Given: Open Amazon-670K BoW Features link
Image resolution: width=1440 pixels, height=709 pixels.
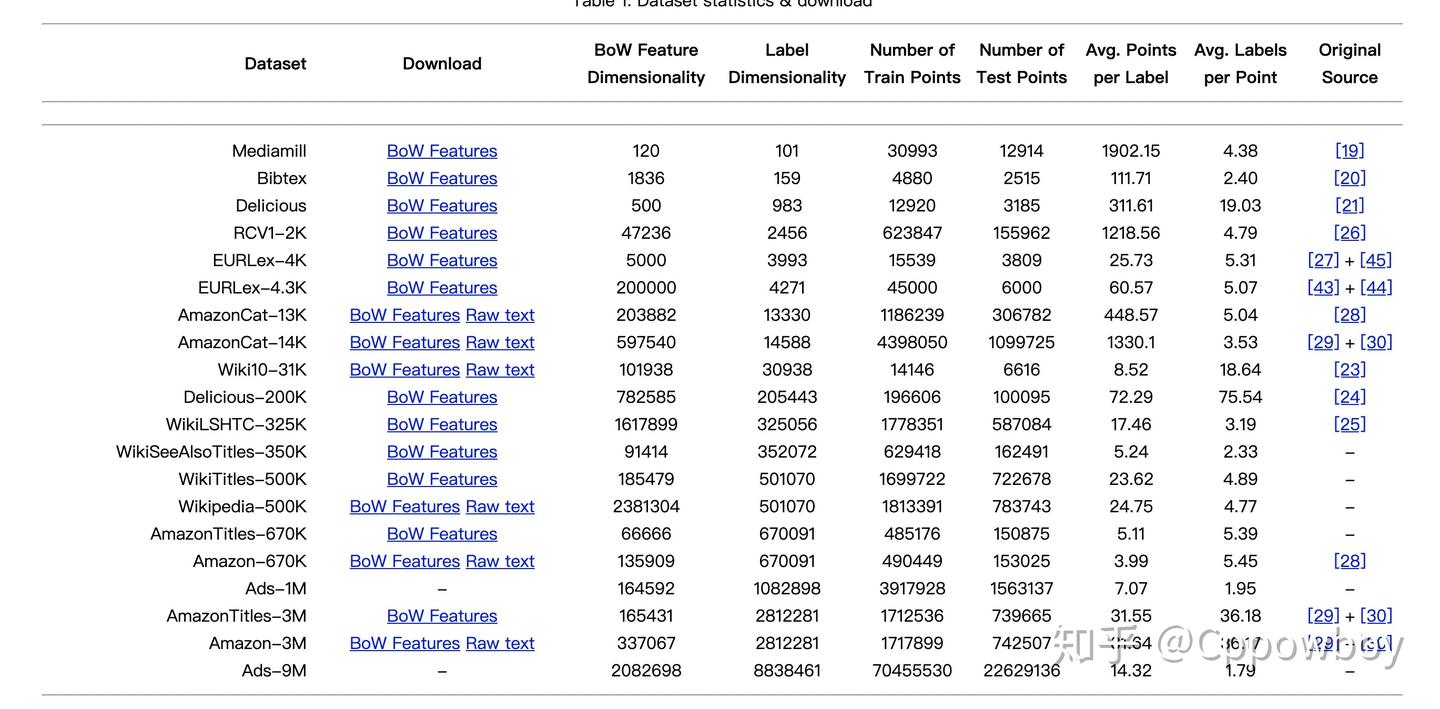Looking at the screenshot, I should pyautogui.click(x=404, y=562).
